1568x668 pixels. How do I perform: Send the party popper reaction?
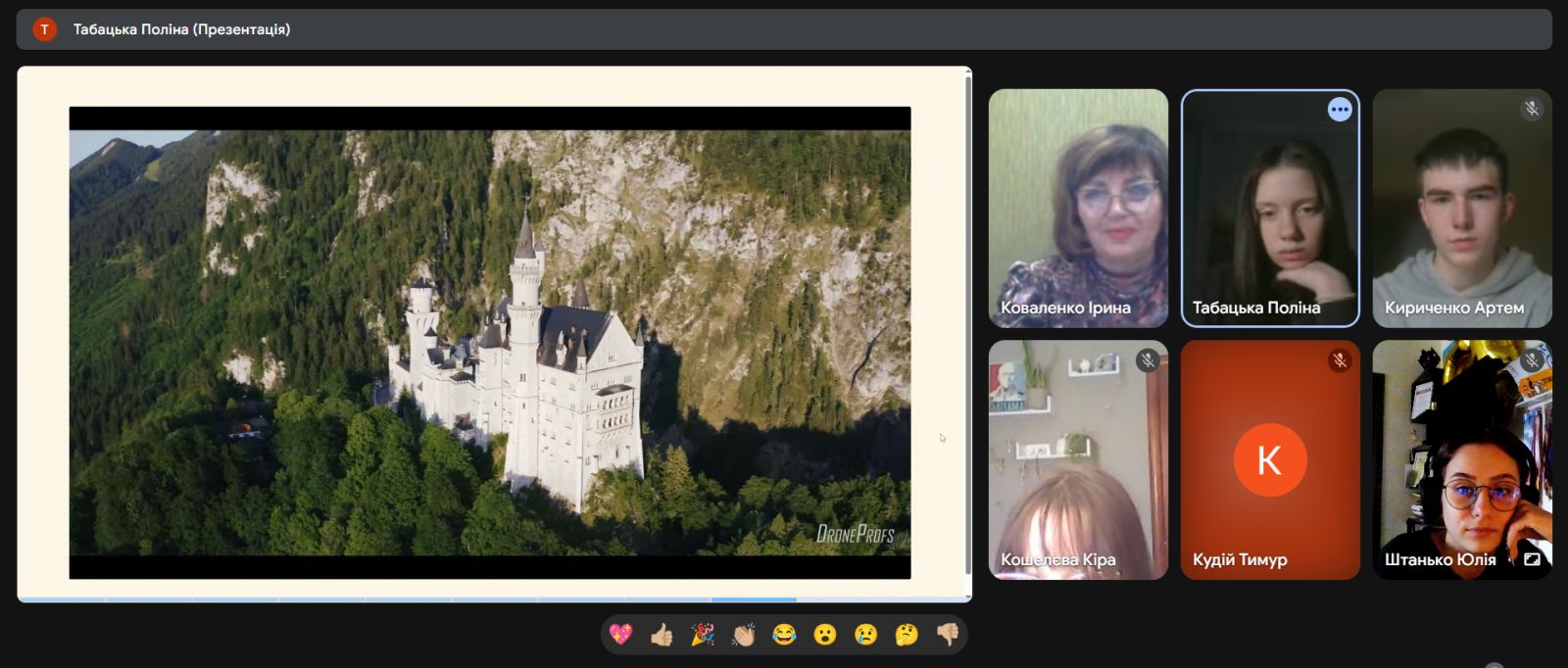(703, 635)
